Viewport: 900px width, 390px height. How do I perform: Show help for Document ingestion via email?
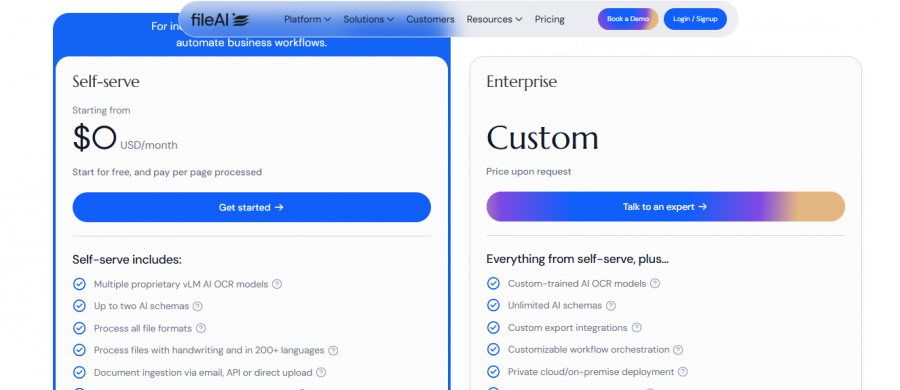click(x=321, y=373)
